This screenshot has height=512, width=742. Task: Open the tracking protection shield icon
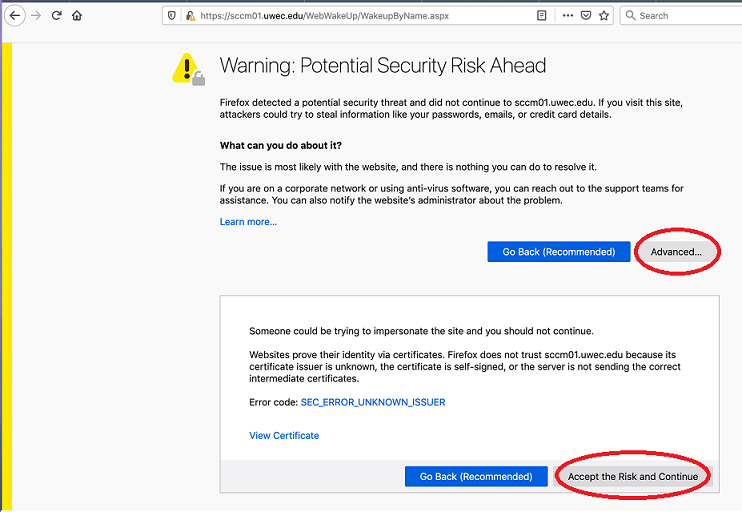pyautogui.click(x=172, y=16)
